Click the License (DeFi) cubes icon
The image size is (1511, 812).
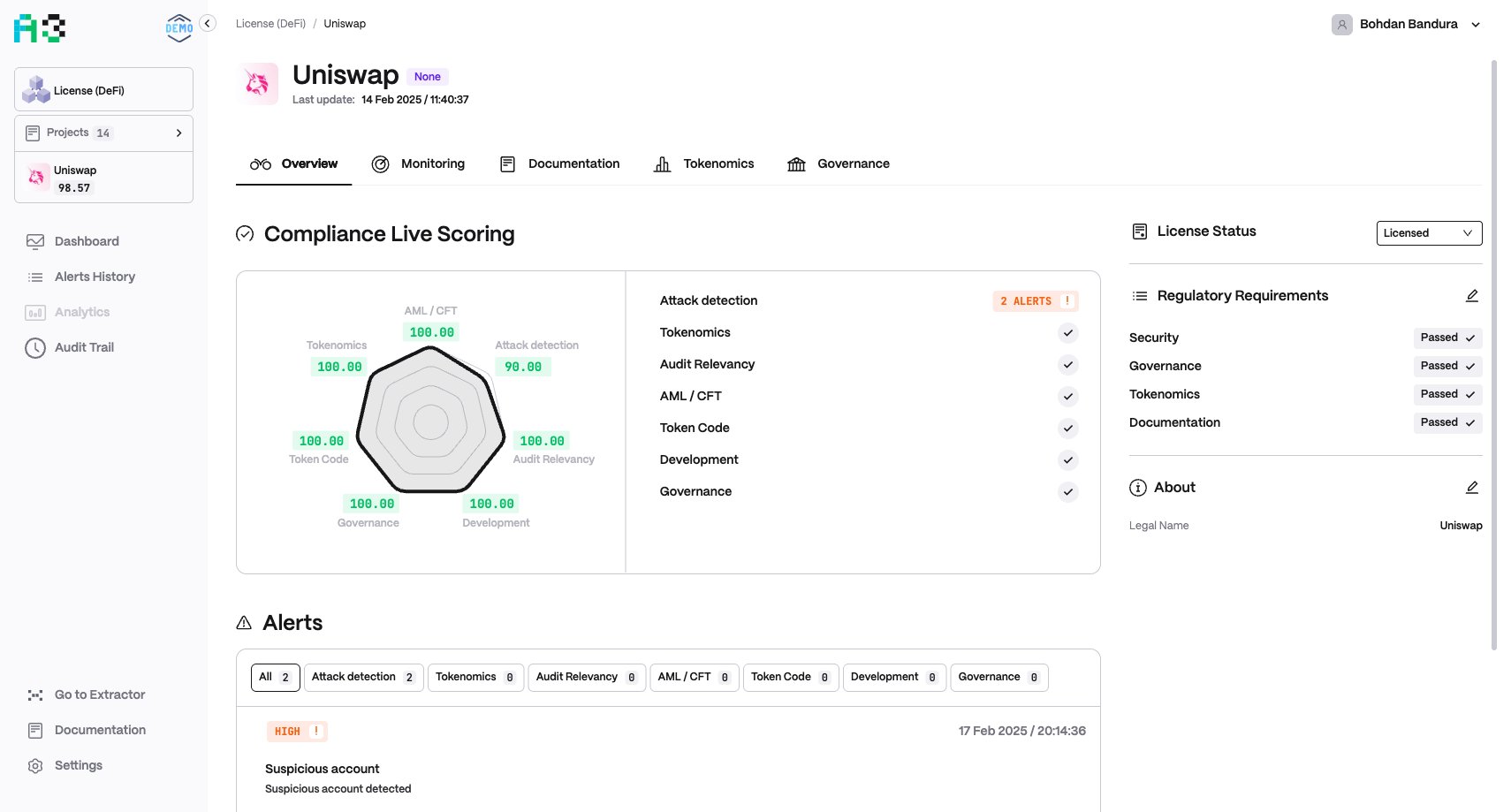click(x=35, y=89)
